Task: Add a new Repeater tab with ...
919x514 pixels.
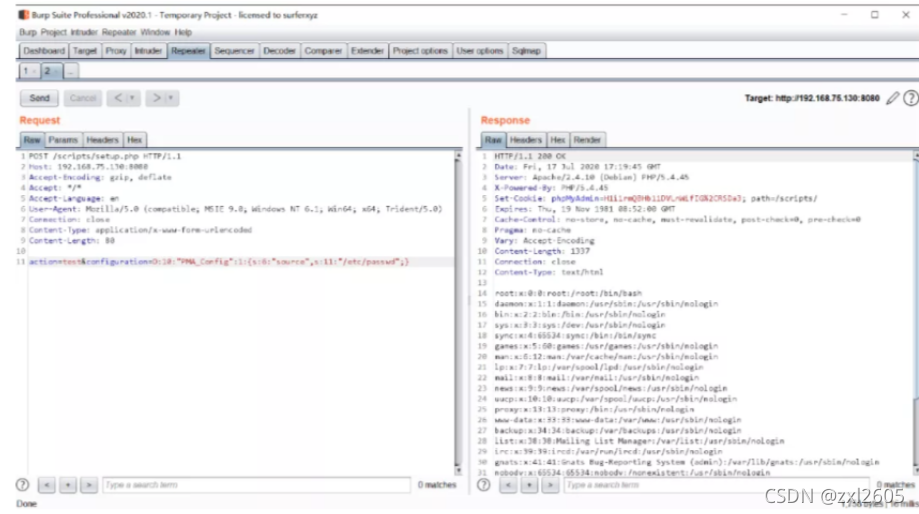Action: 70,72
